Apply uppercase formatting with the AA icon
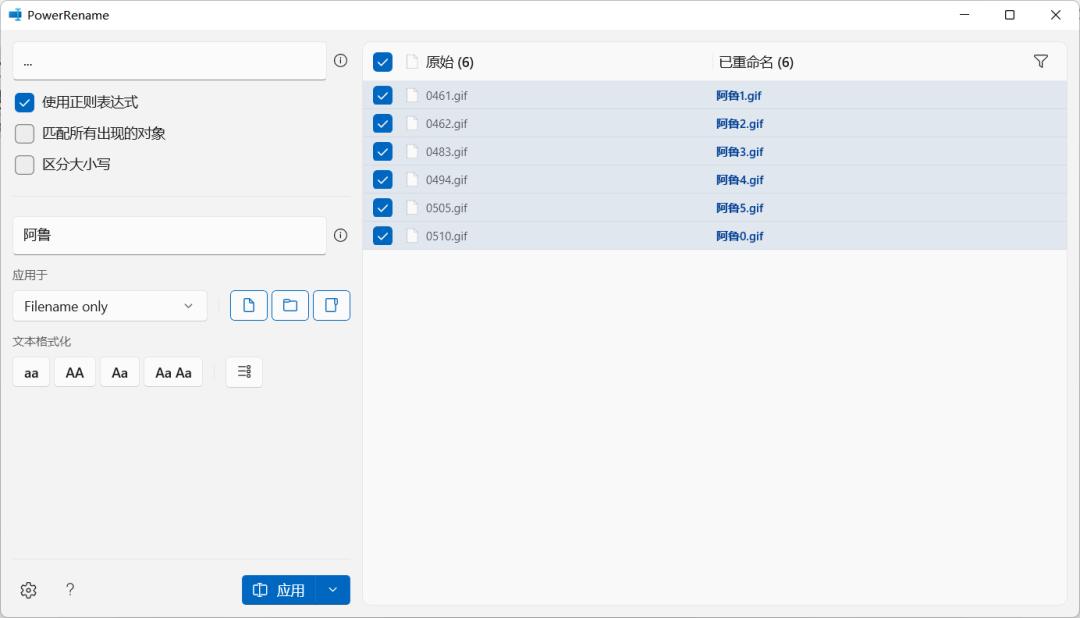1080x618 pixels. pos(74,371)
